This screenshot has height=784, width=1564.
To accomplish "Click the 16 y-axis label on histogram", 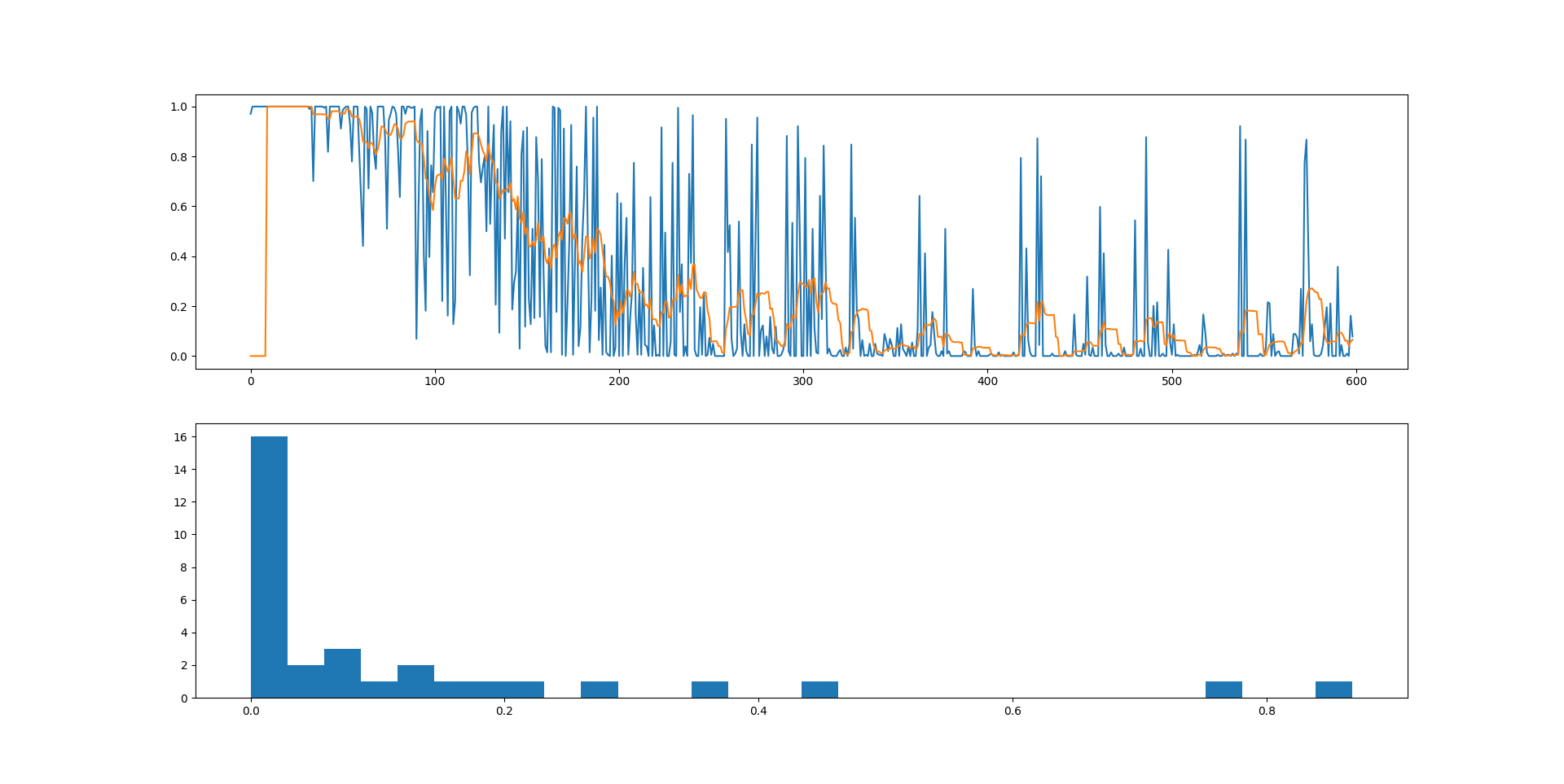I will [180, 437].
